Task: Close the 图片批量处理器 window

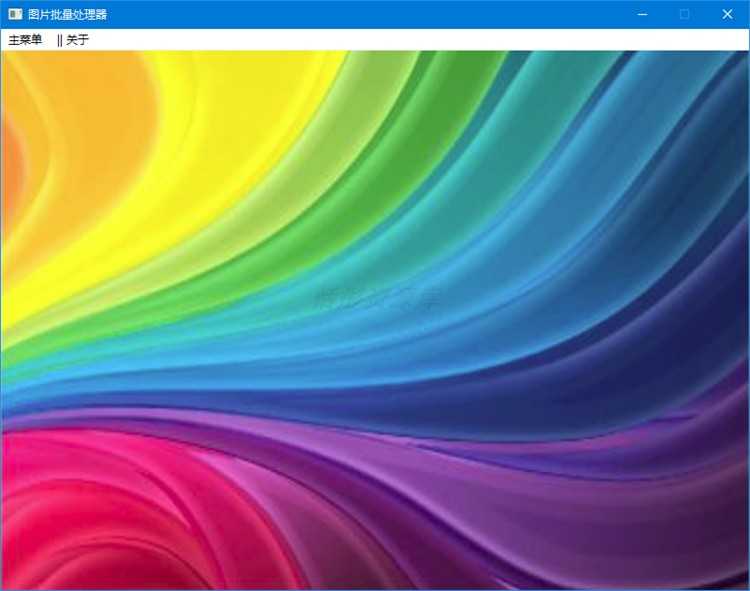Action: click(727, 14)
